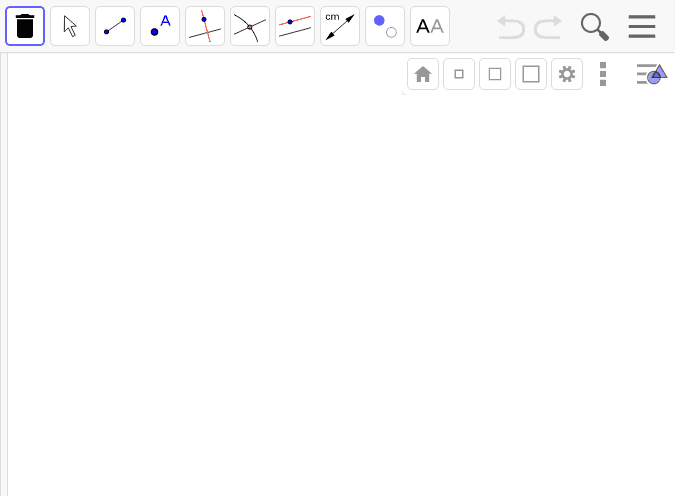676x498 pixels.
Task: Select the medium square size button
Action: (x=495, y=74)
